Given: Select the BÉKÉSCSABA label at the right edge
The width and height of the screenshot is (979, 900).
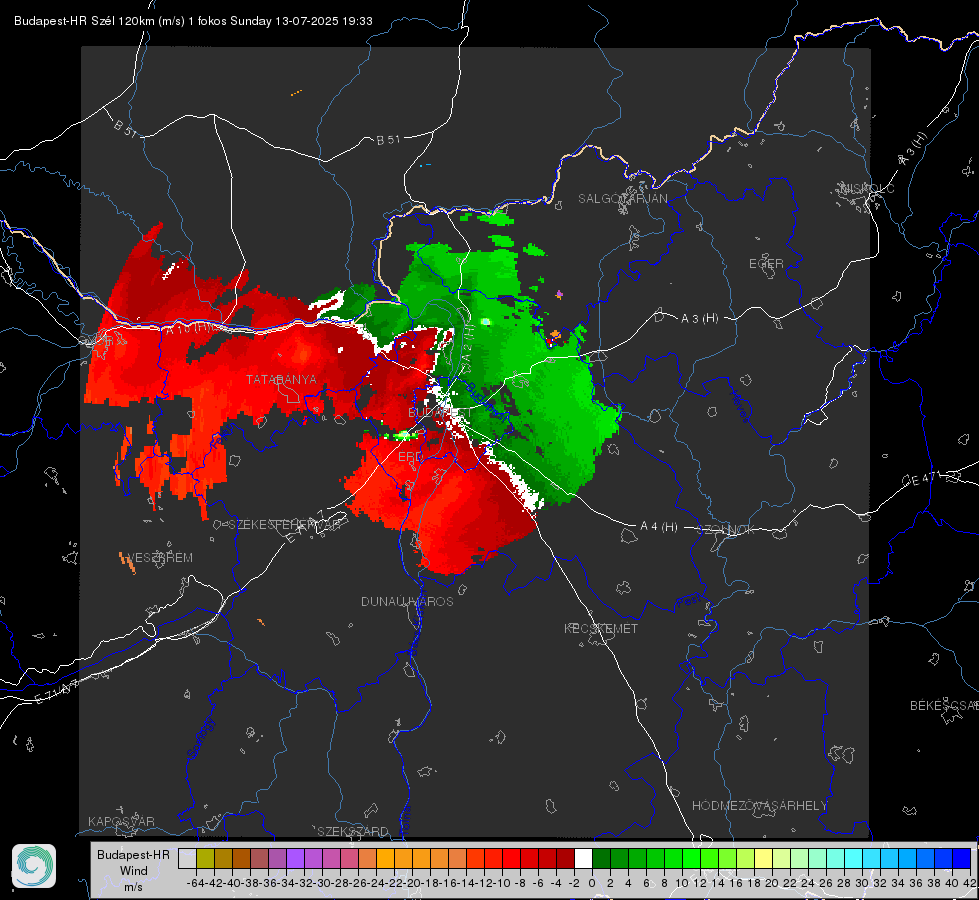Looking at the screenshot, I should [944, 706].
